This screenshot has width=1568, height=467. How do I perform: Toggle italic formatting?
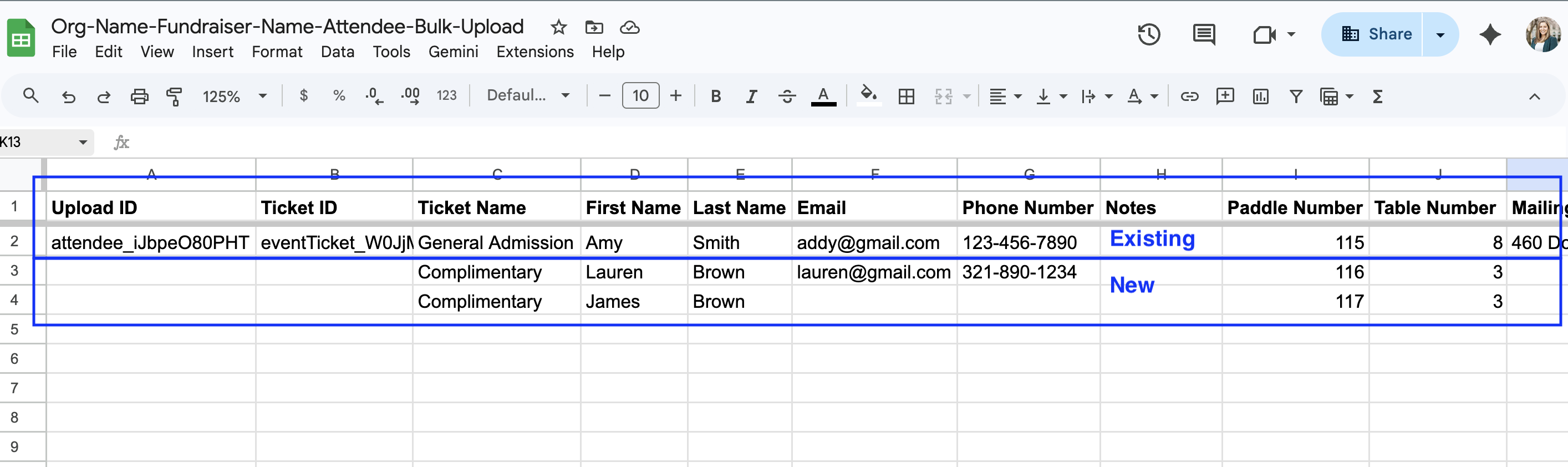[751, 96]
